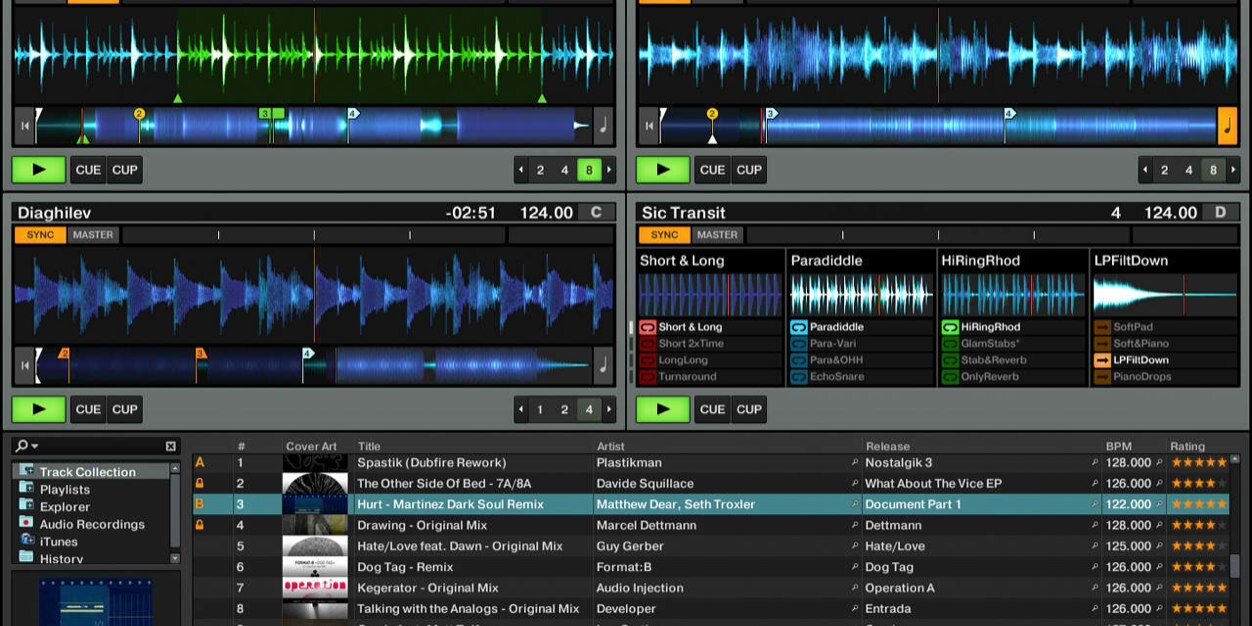Click the one-shot arrow icon next to PianoDrops
This screenshot has width=1252, height=626.
(x=1102, y=377)
